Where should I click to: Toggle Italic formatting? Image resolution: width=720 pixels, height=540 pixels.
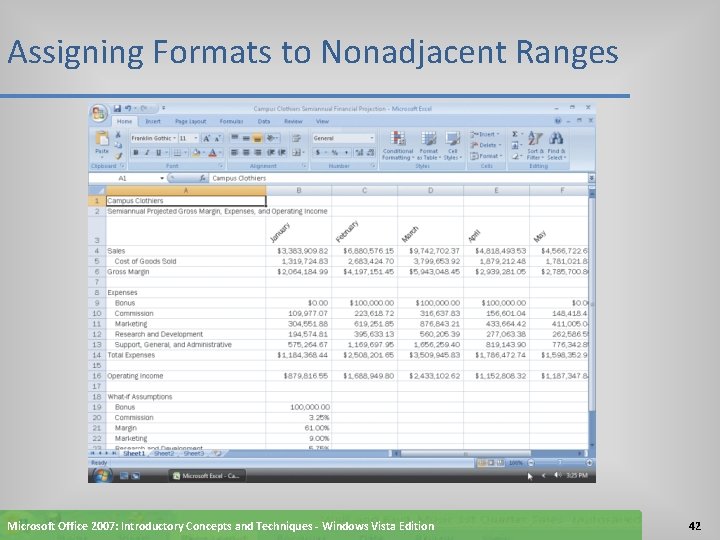(147, 153)
